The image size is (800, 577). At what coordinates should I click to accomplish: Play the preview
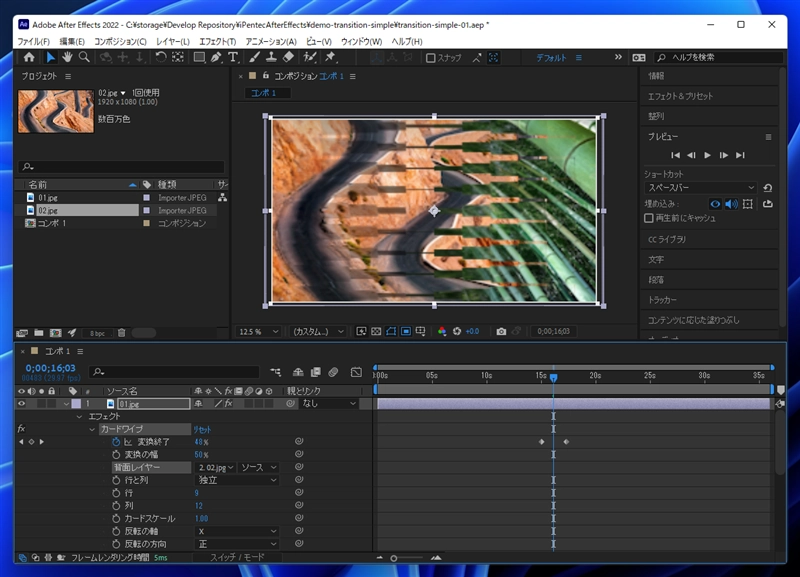[x=707, y=155]
